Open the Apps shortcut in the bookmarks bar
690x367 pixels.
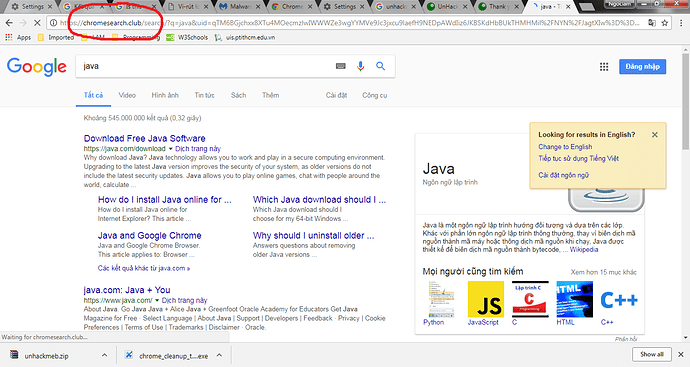18,37
